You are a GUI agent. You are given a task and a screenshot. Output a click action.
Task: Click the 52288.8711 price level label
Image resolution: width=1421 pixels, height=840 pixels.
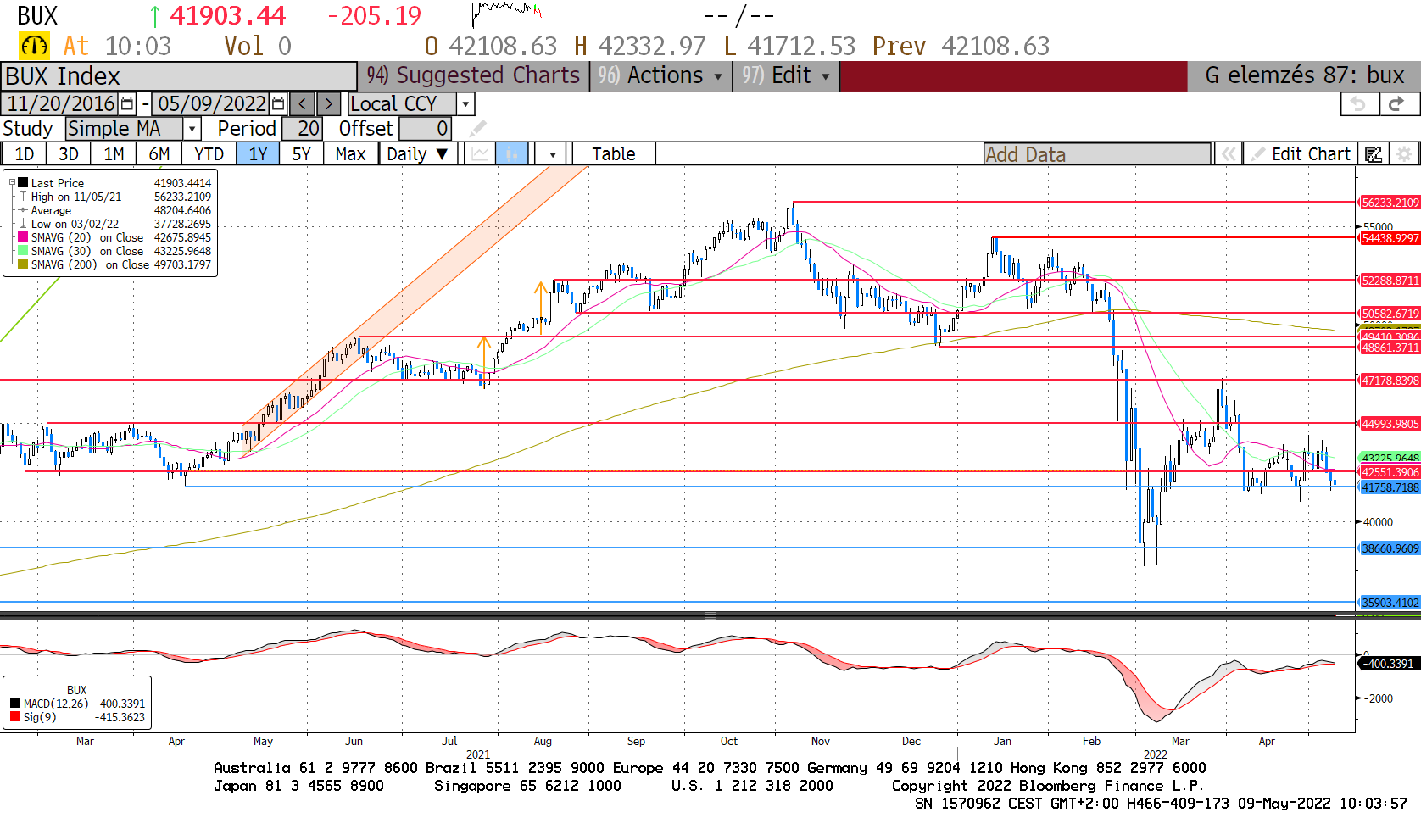pos(1390,281)
